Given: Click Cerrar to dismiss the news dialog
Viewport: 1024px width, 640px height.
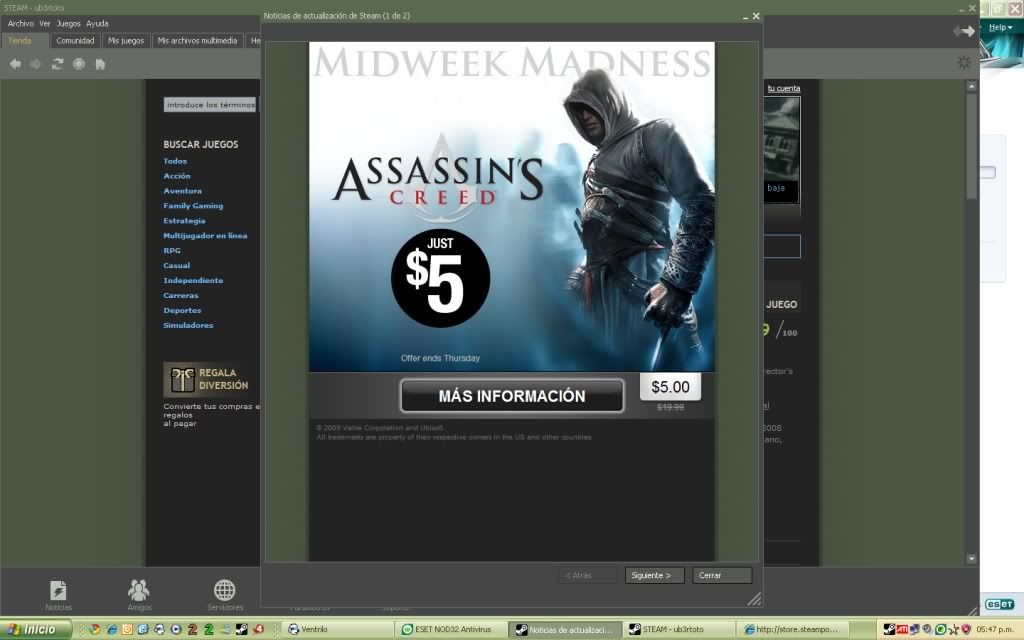Looking at the screenshot, I should 722,575.
